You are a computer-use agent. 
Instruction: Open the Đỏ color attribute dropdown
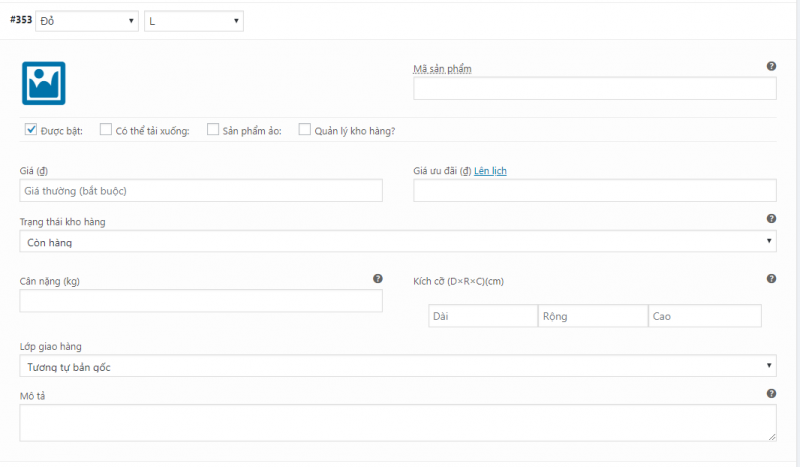[x=87, y=20]
